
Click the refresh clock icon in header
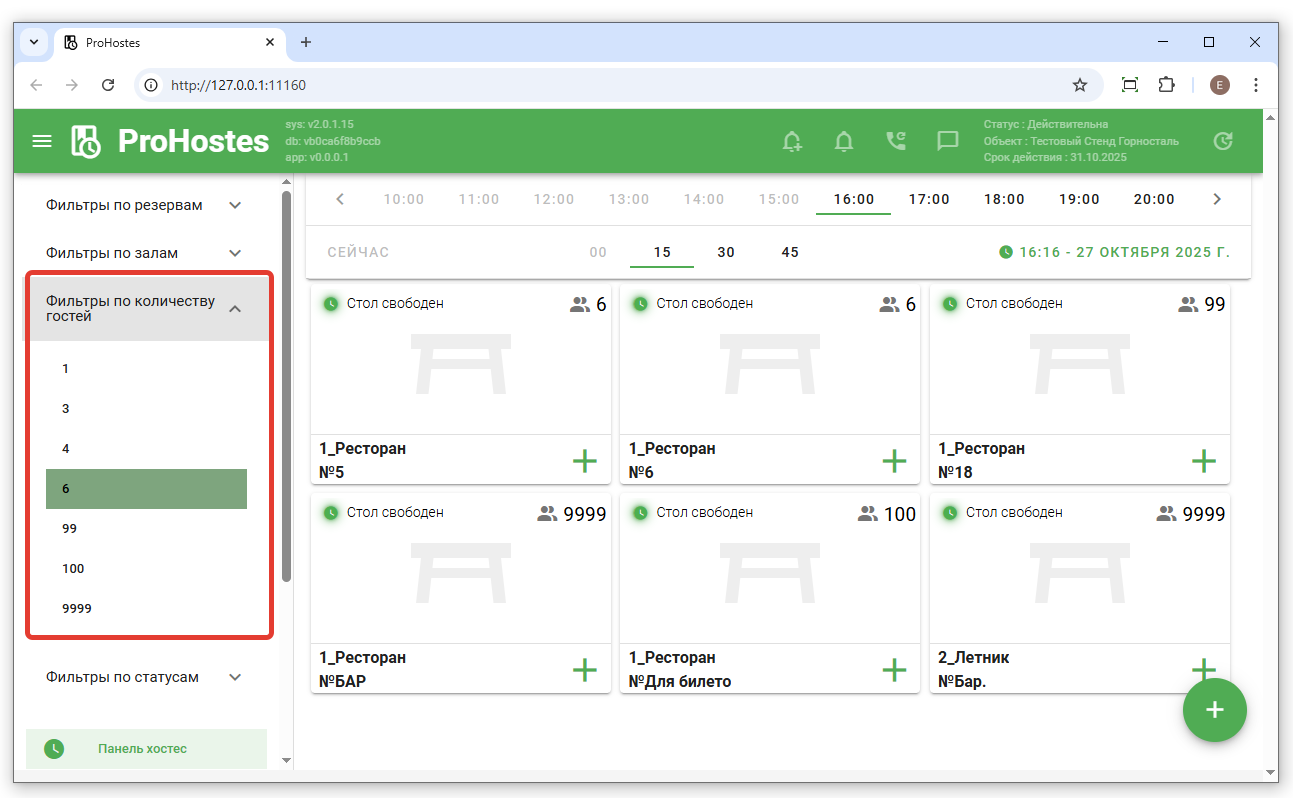(x=1222, y=141)
